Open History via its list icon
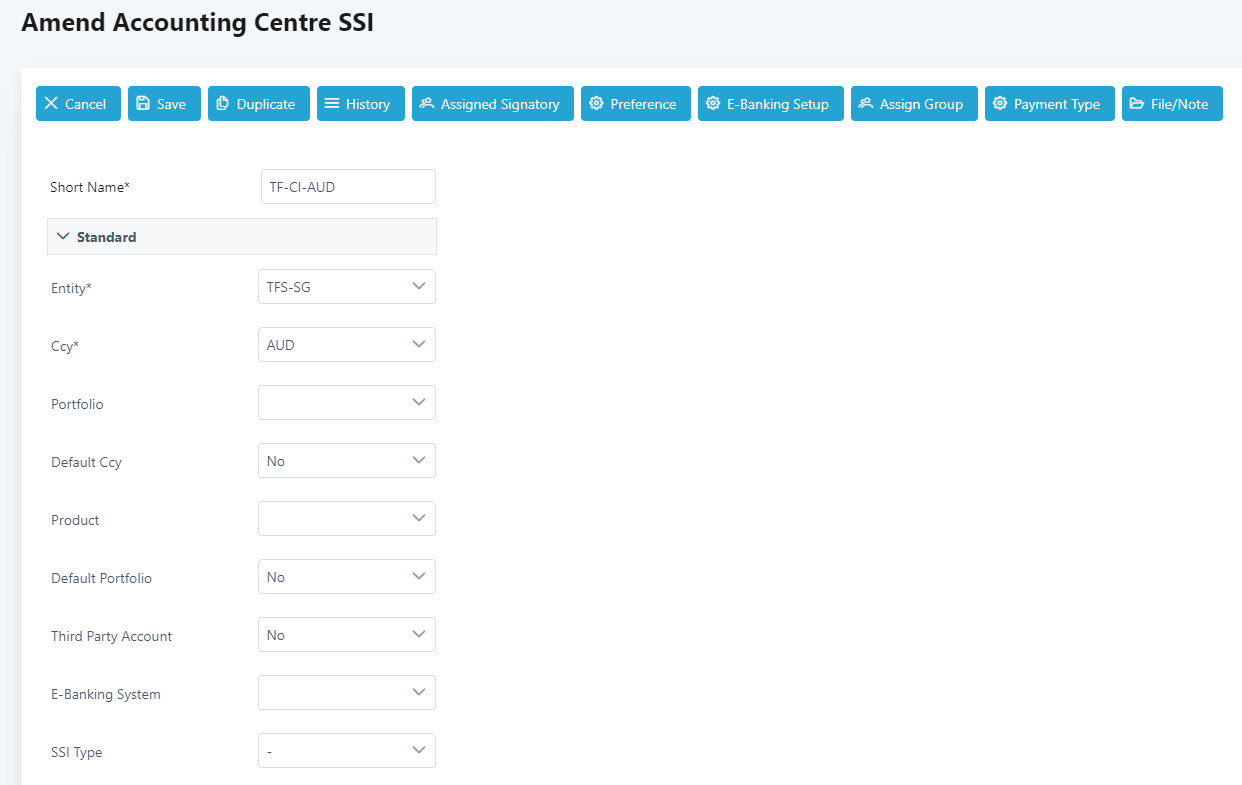The image size is (1242, 785). pos(332,104)
